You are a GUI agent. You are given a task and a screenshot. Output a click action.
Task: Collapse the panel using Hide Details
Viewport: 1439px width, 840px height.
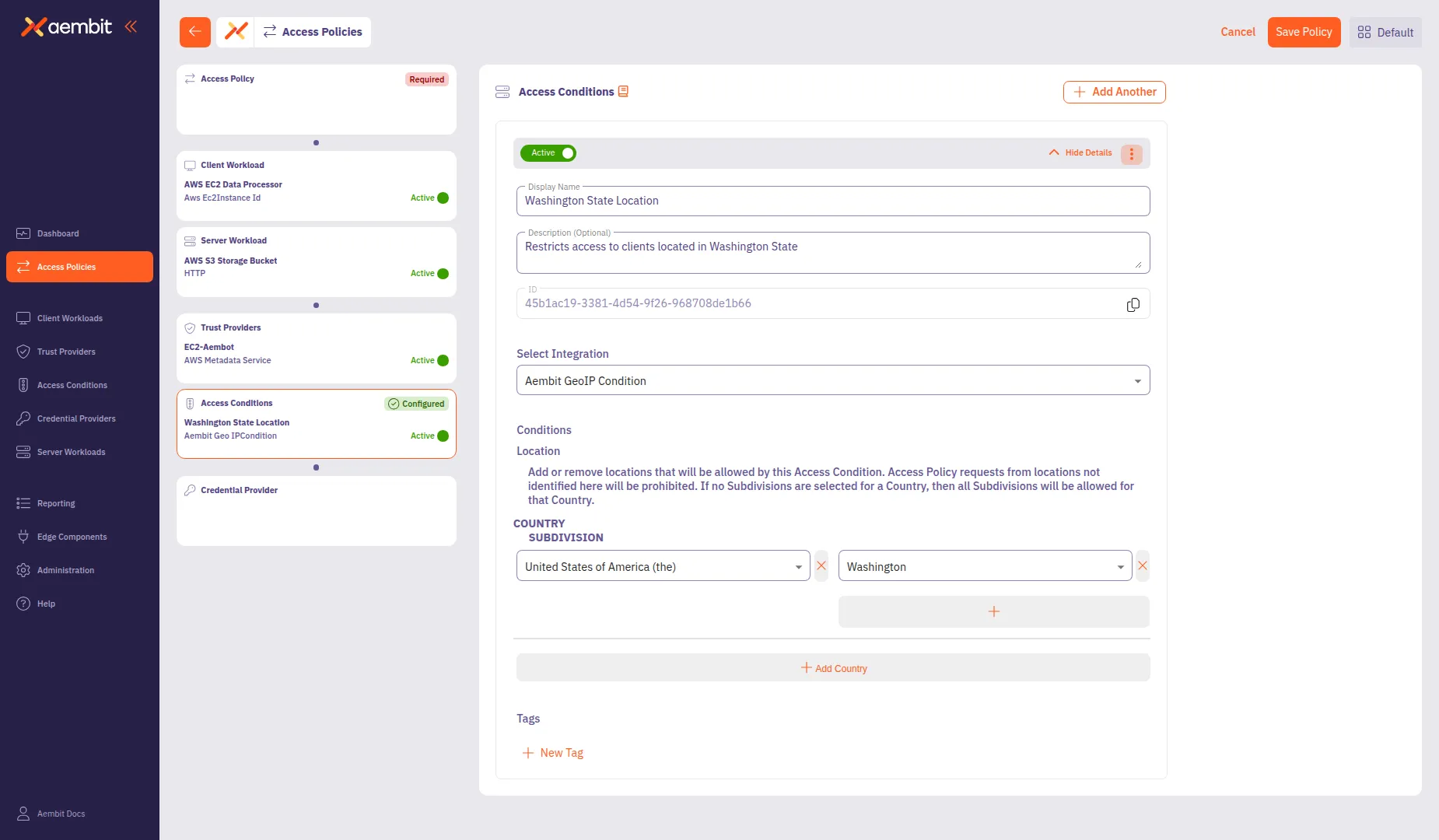[1080, 153]
